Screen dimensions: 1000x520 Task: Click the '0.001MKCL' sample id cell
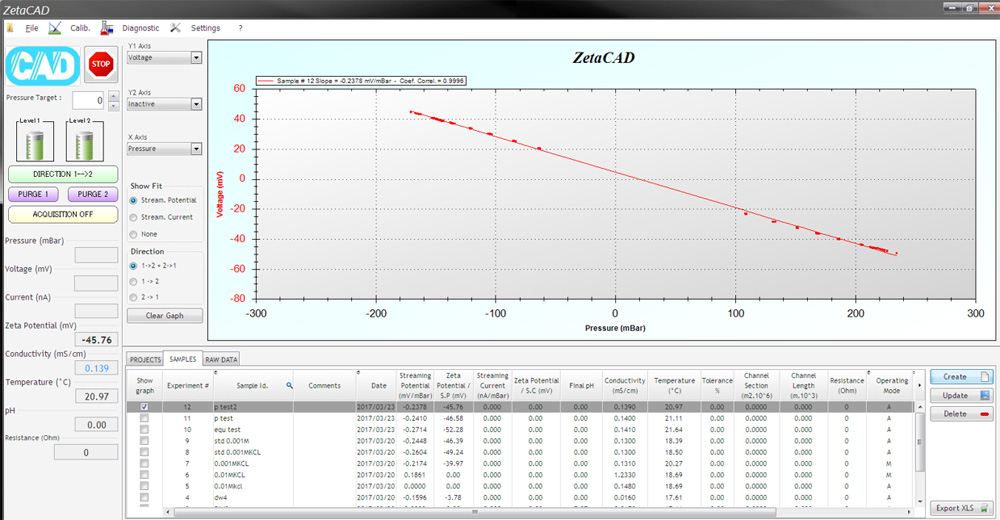click(x=253, y=463)
